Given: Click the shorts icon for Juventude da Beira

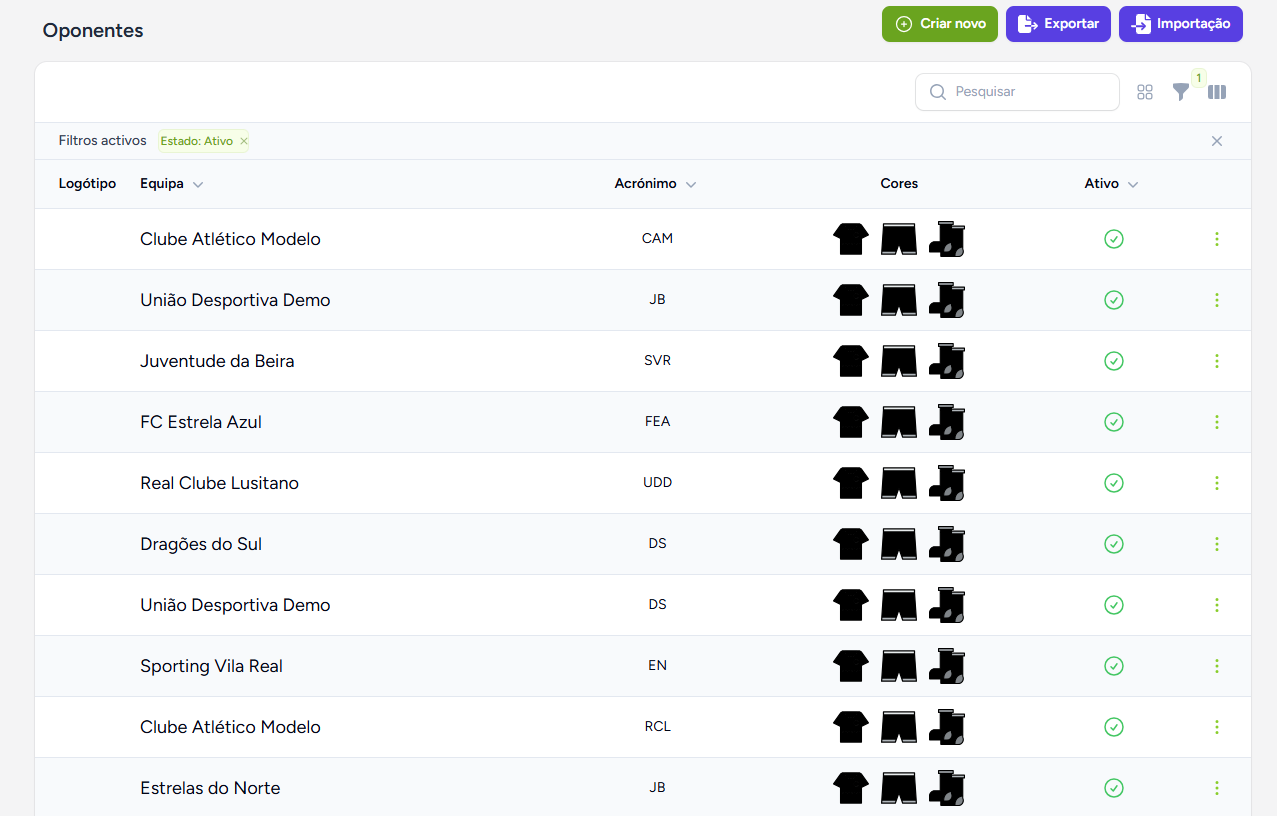Looking at the screenshot, I should click(899, 361).
